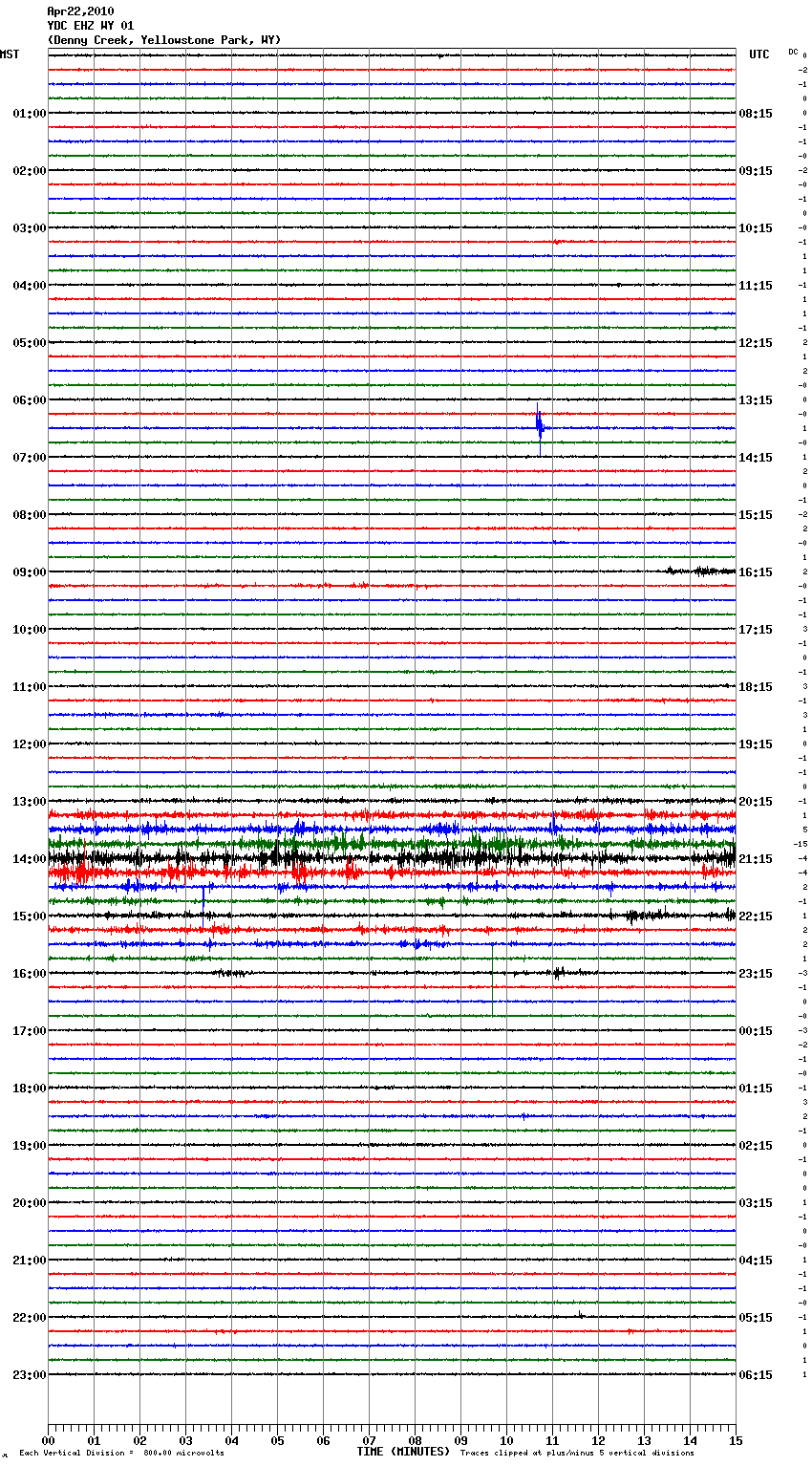
Task: Select the UTC timezone label
Action: [x=759, y=54]
